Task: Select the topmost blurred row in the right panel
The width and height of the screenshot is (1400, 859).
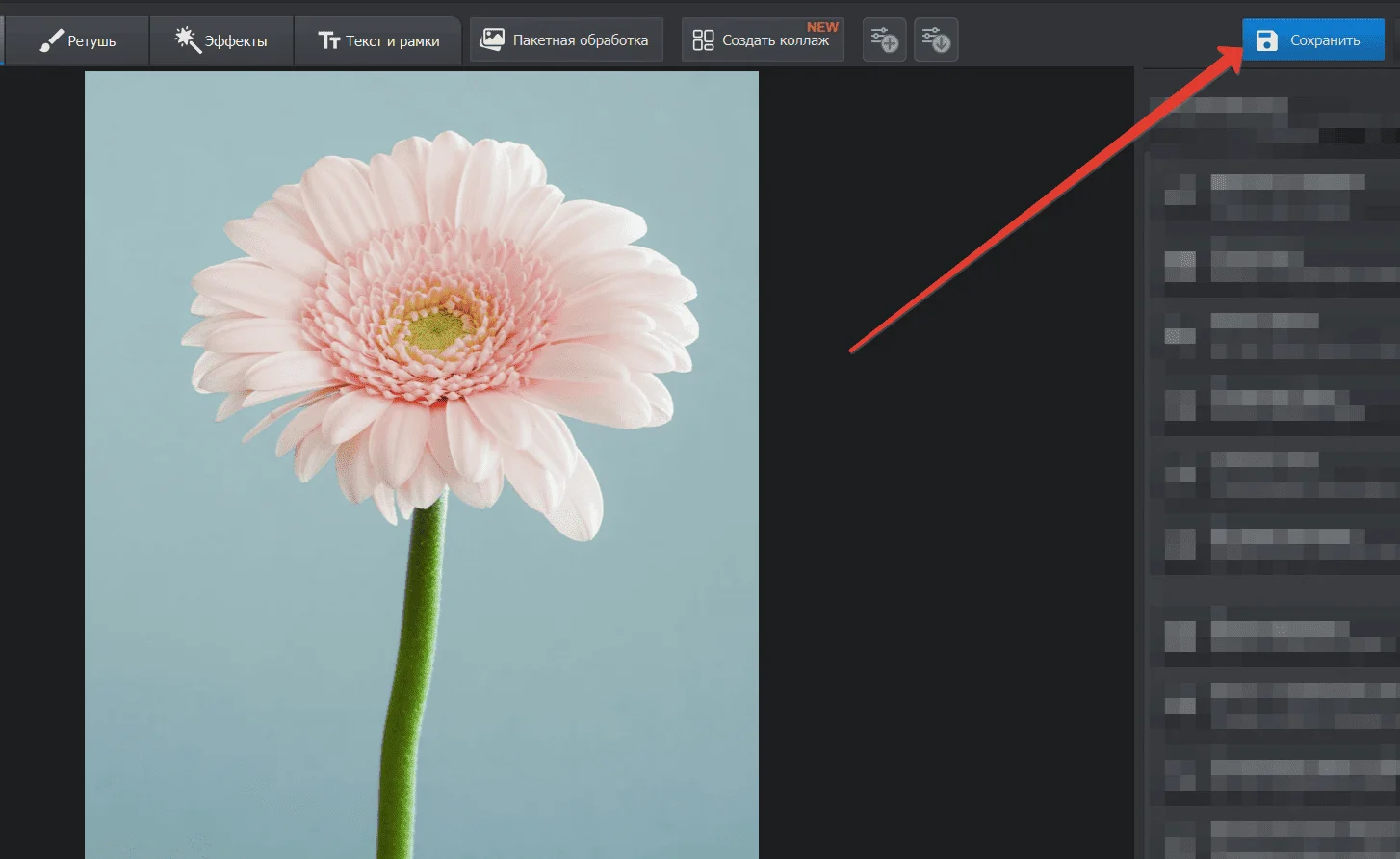Action: [x=1271, y=116]
